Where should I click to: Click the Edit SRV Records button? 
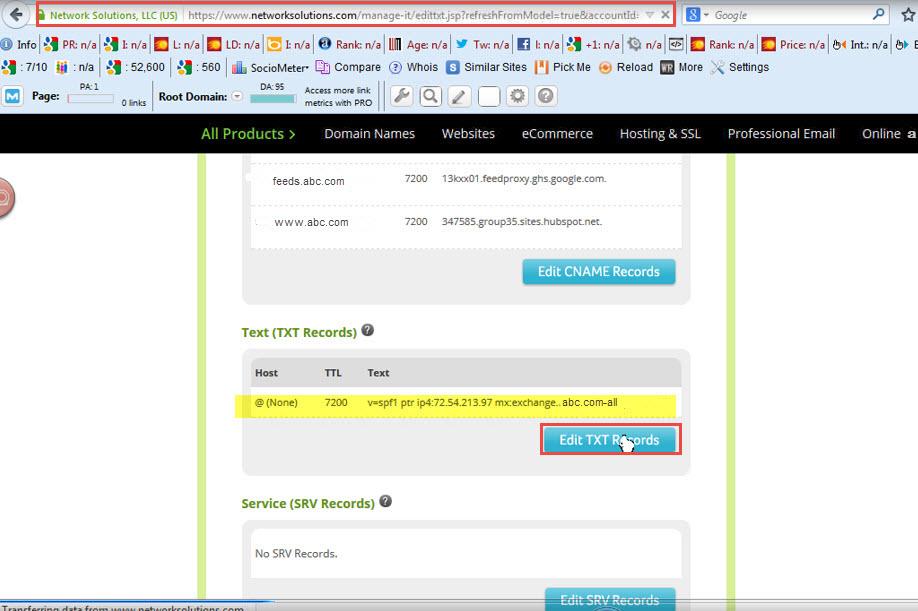(x=610, y=599)
